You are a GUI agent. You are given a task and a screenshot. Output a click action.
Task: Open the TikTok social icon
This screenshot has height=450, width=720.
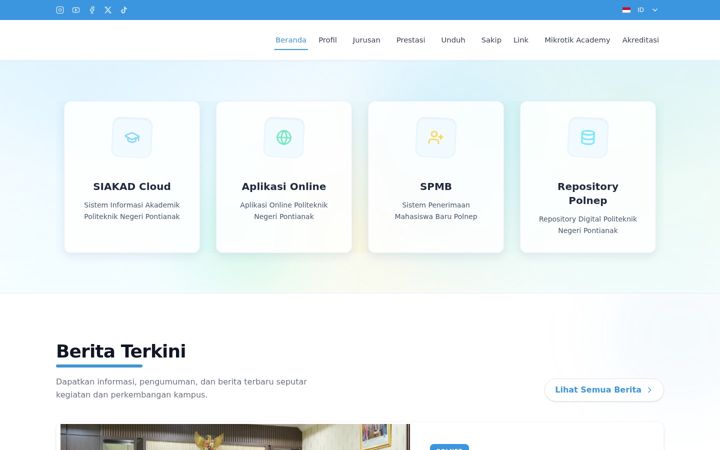[x=124, y=10]
